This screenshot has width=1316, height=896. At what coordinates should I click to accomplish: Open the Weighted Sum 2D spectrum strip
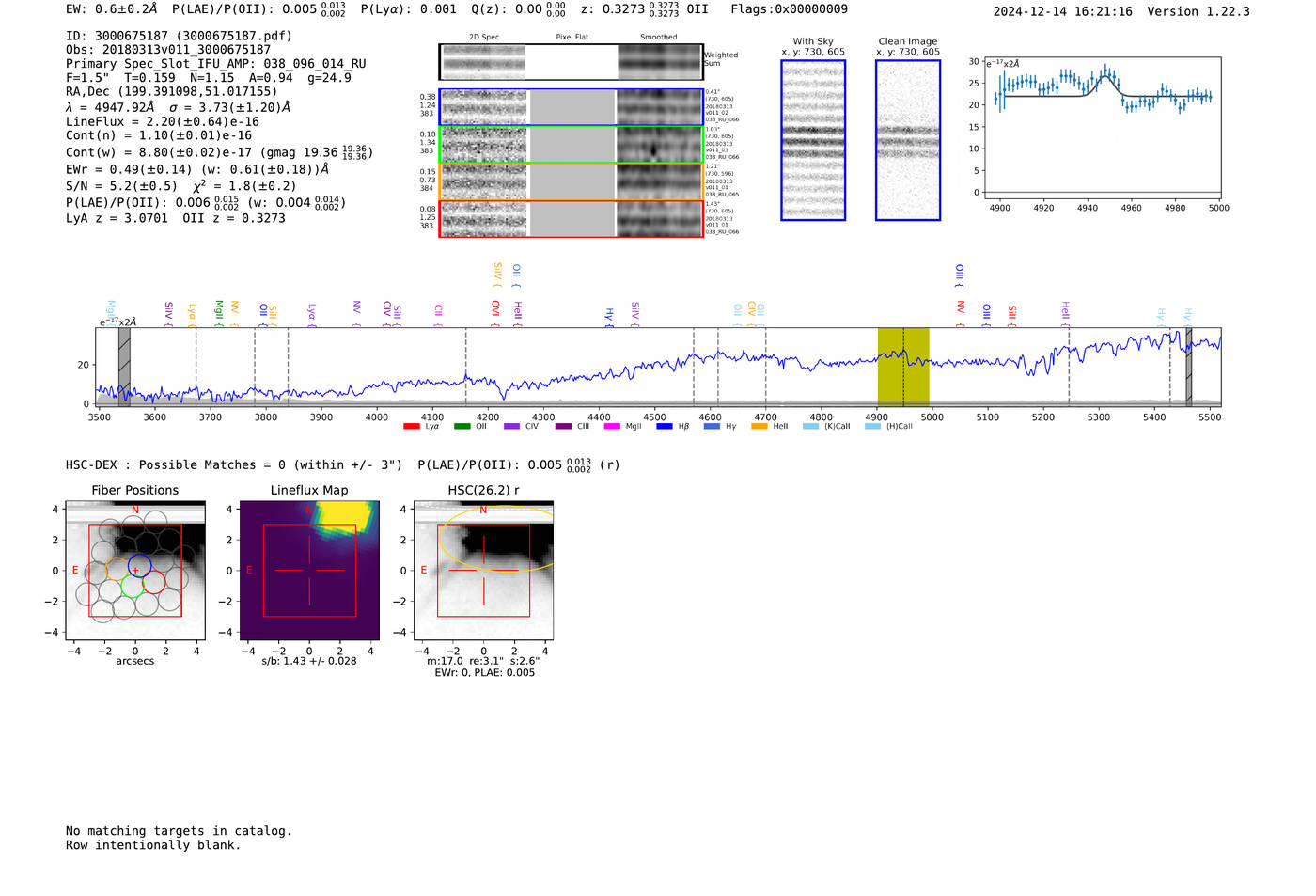(571, 62)
